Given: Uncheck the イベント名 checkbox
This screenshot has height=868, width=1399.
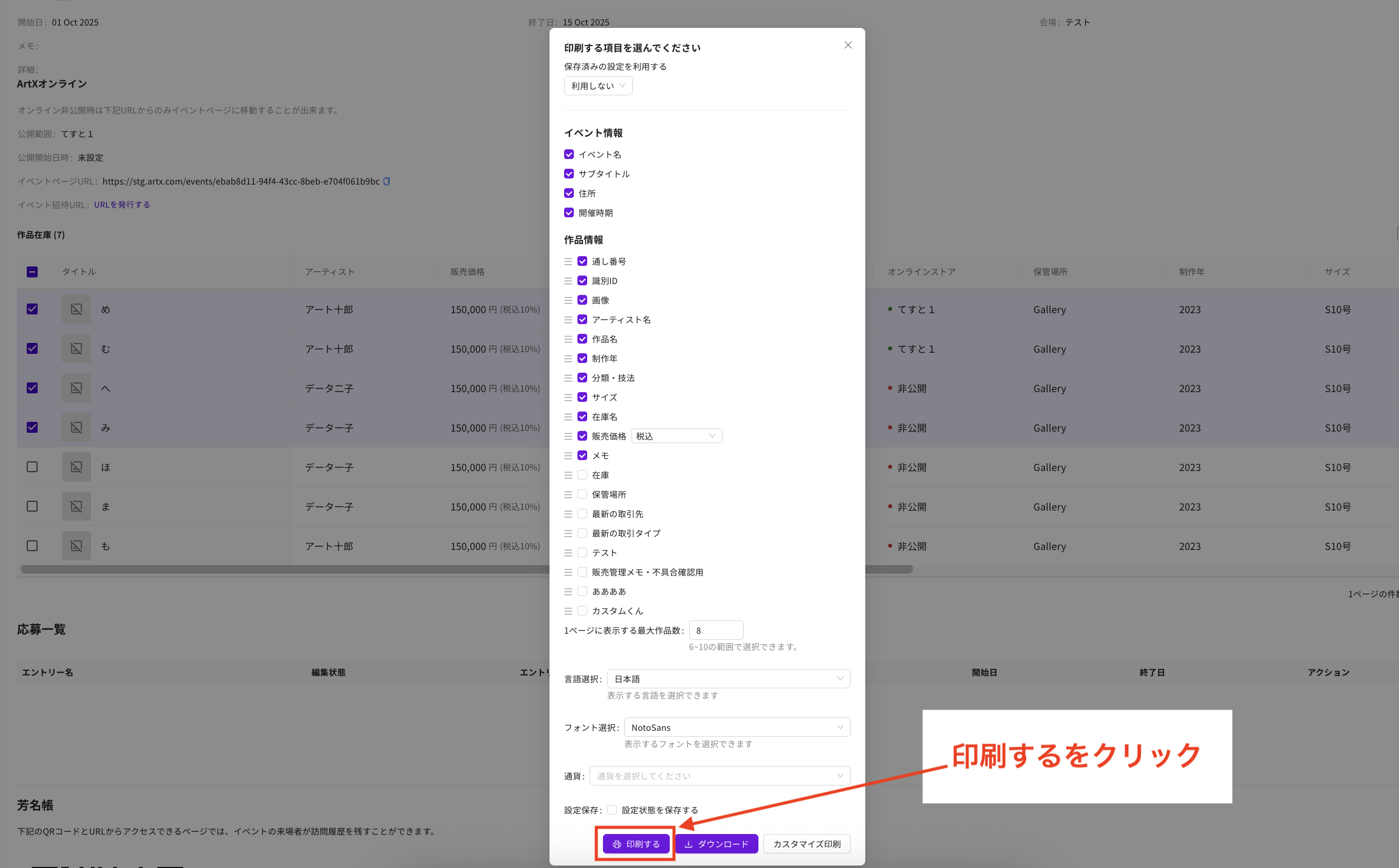Looking at the screenshot, I should [x=569, y=155].
